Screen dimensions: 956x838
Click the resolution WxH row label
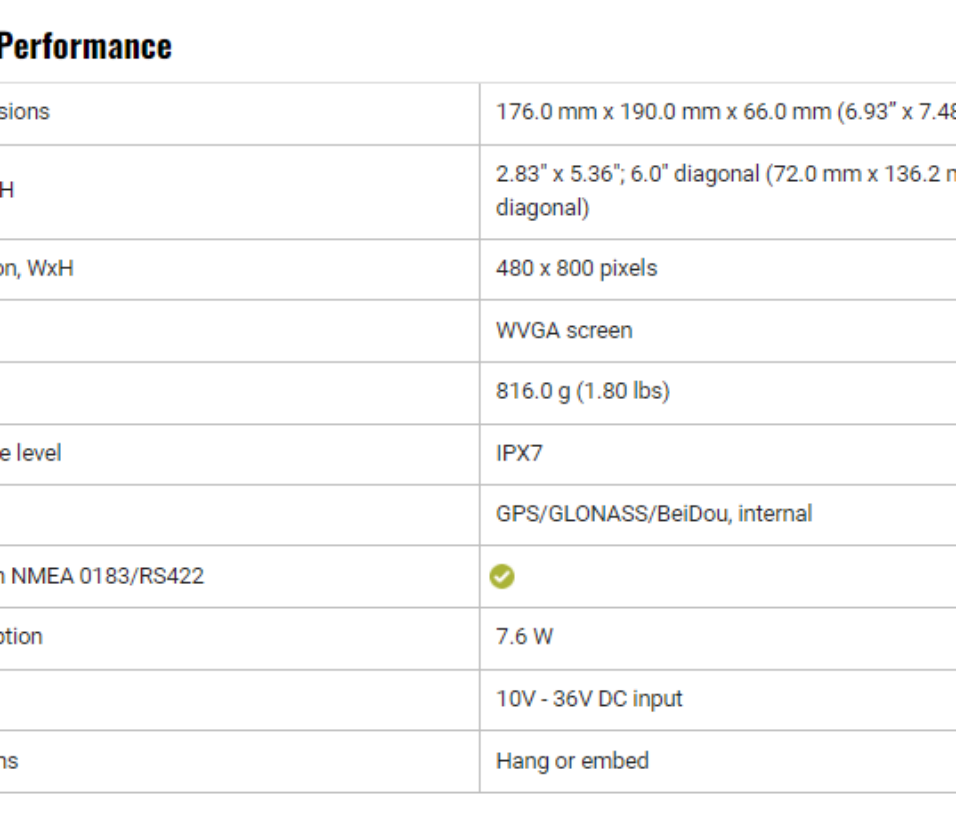[36, 269]
